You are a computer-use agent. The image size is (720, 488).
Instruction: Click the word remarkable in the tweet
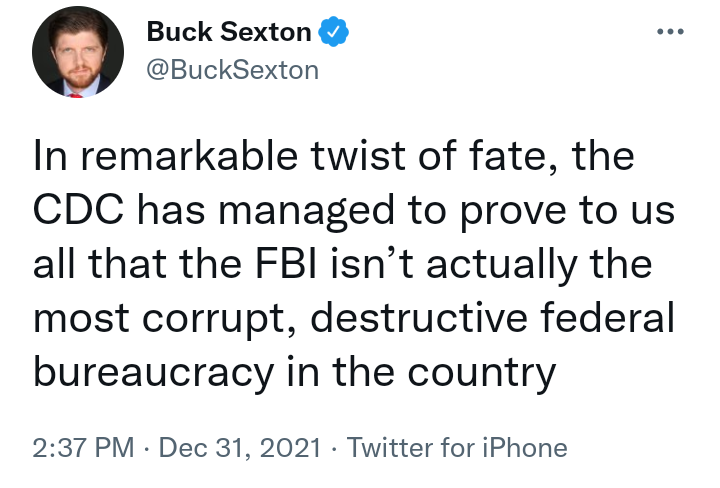pos(189,155)
